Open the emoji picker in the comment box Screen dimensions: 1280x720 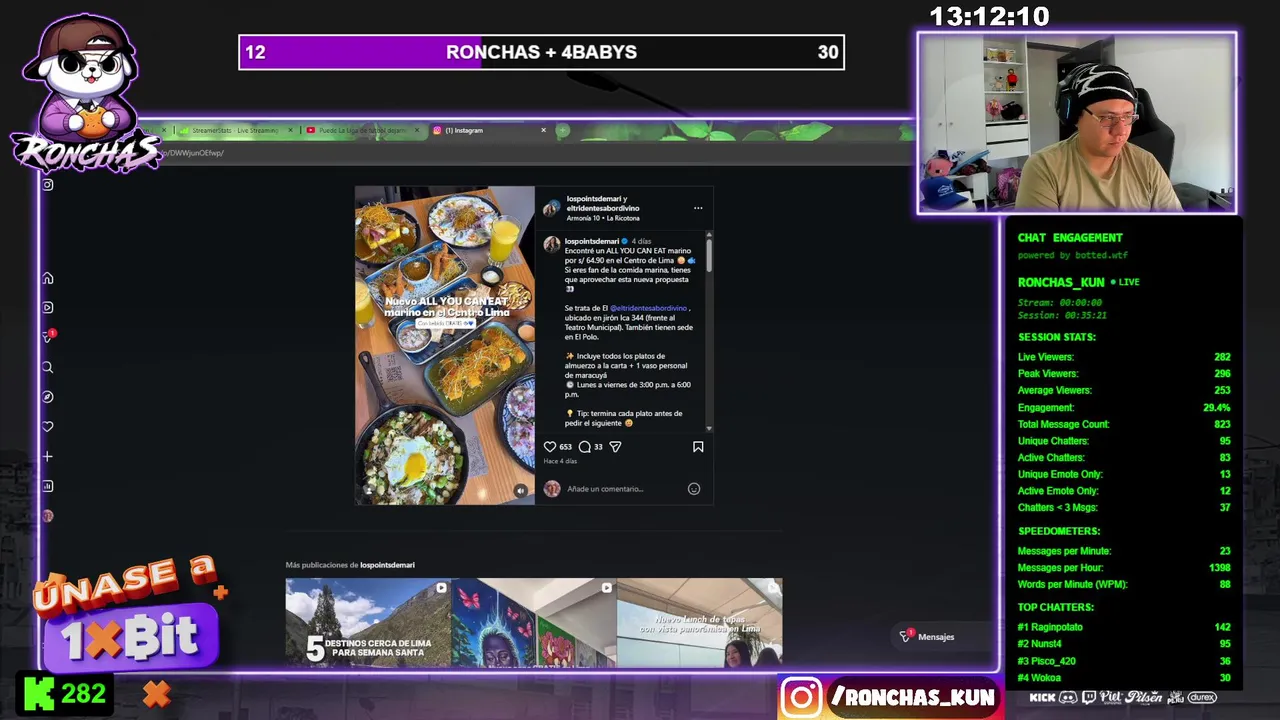point(694,489)
